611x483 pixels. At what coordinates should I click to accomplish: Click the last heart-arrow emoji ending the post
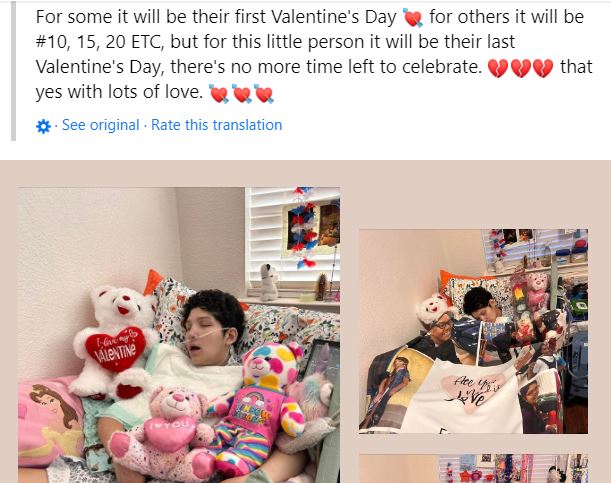264,94
